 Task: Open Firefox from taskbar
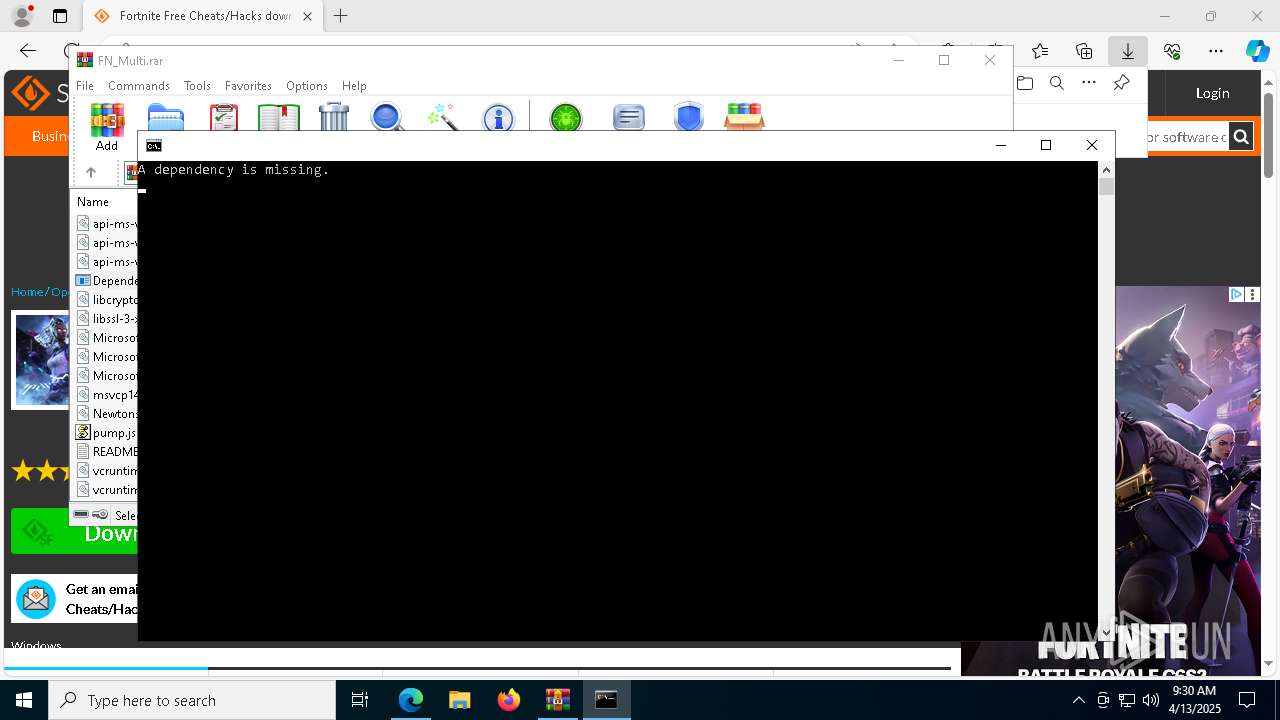(x=509, y=700)
